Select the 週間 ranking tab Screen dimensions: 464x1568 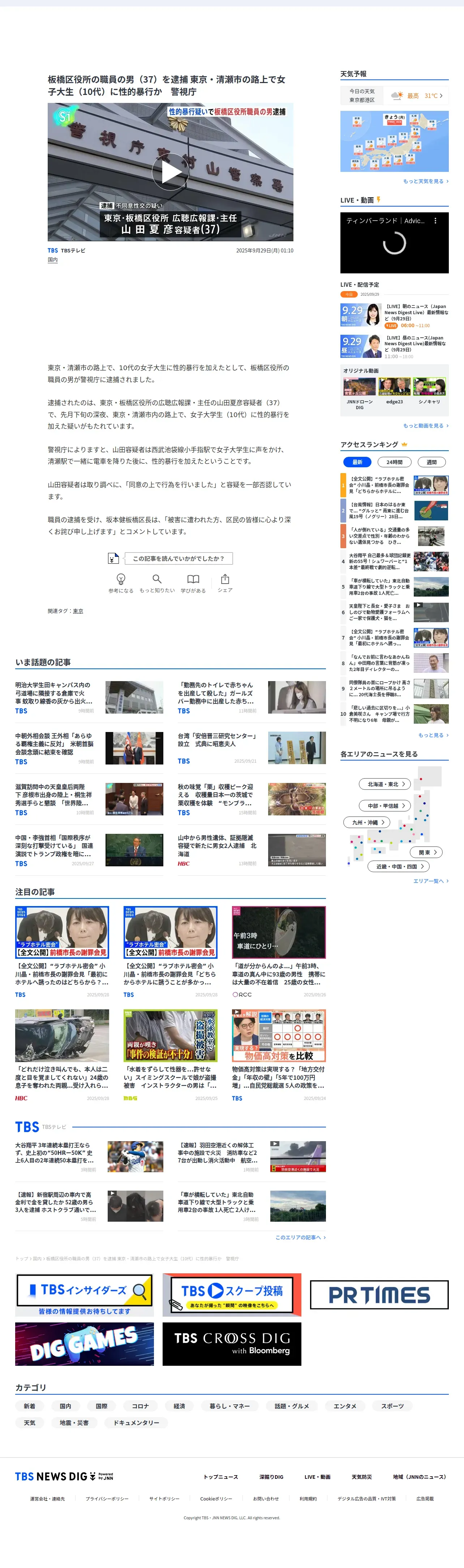coord(432,462)
